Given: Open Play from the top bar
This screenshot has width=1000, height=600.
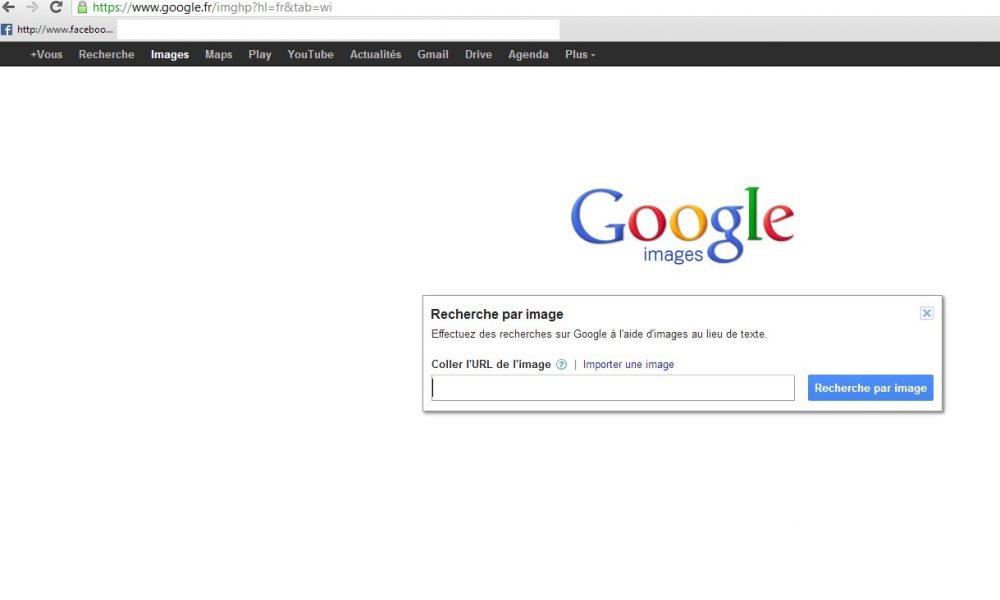Looking at the screenshot, I should pos(260,55).
